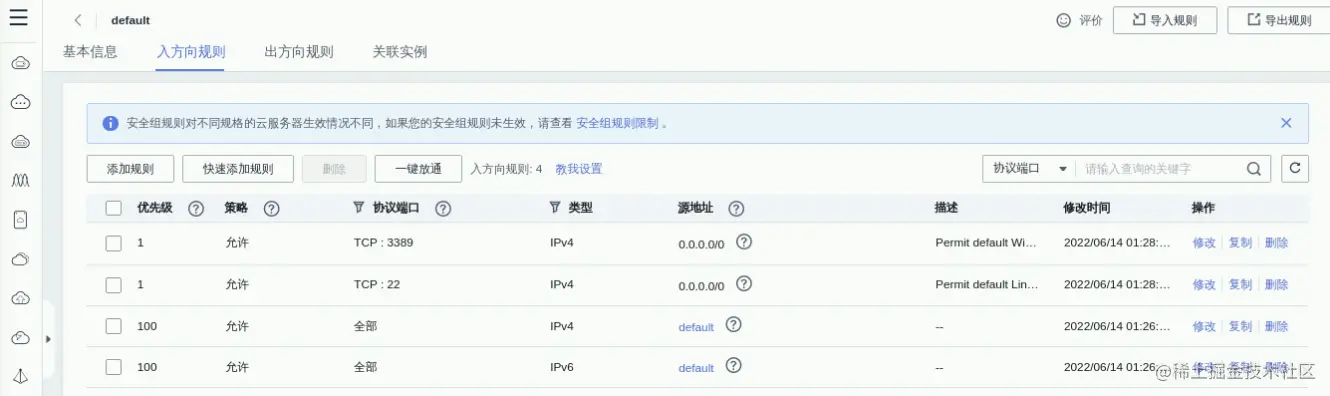Click the cloud gauge sidebar icon

[x=20, y=337]
